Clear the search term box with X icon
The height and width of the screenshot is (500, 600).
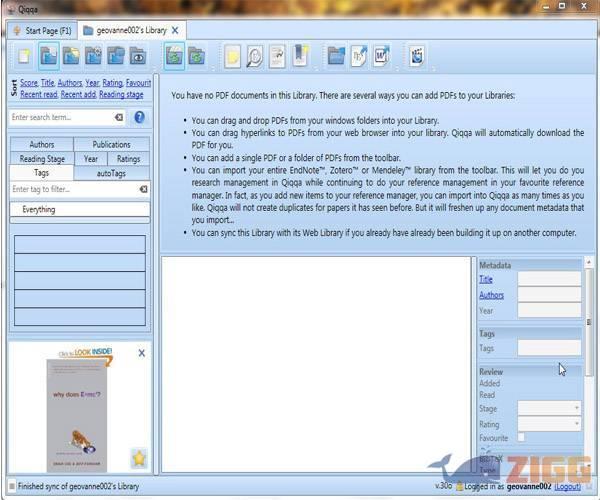(119, 117)
